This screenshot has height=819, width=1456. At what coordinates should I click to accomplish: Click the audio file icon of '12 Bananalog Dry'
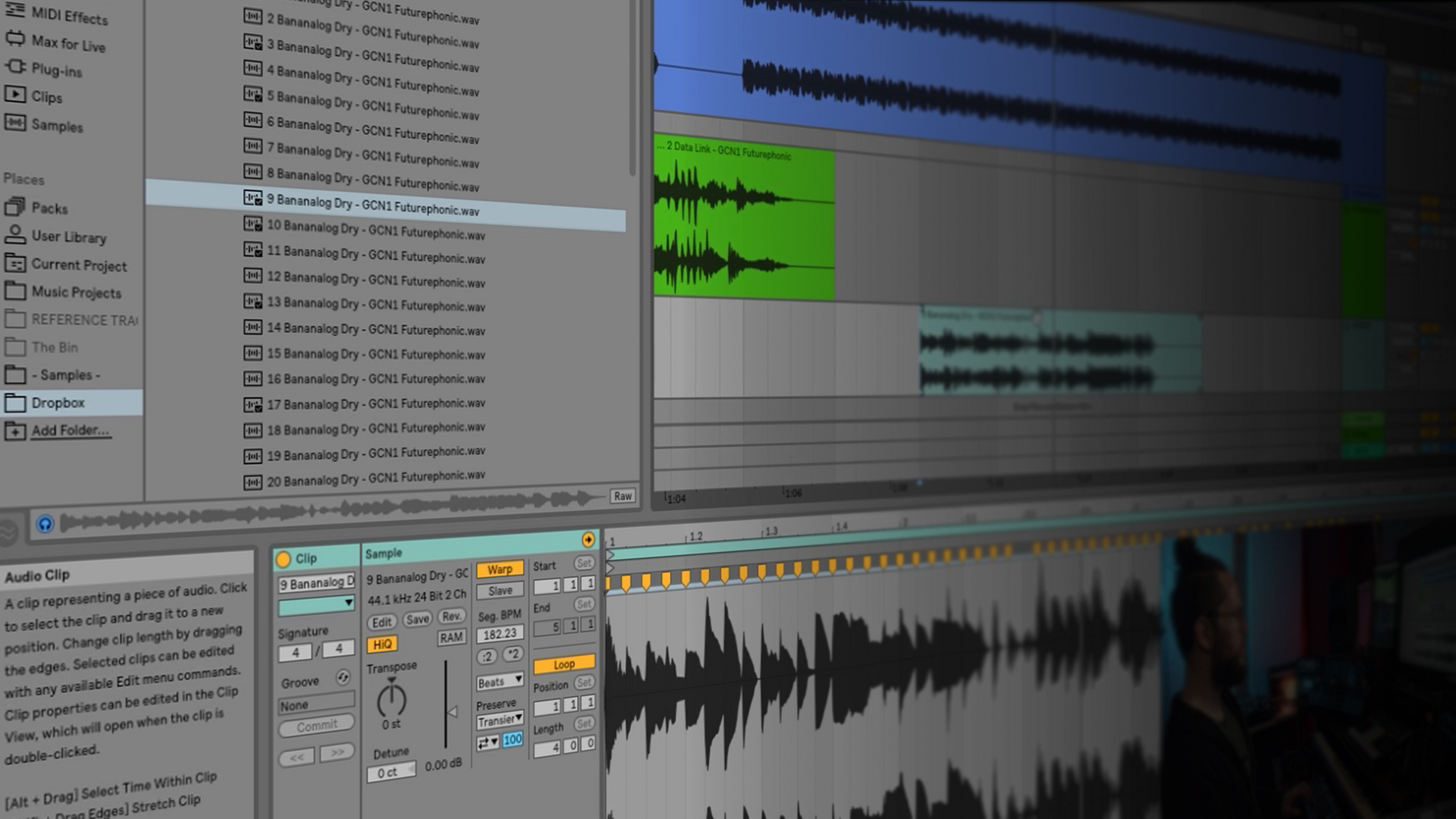pos(253,275)
